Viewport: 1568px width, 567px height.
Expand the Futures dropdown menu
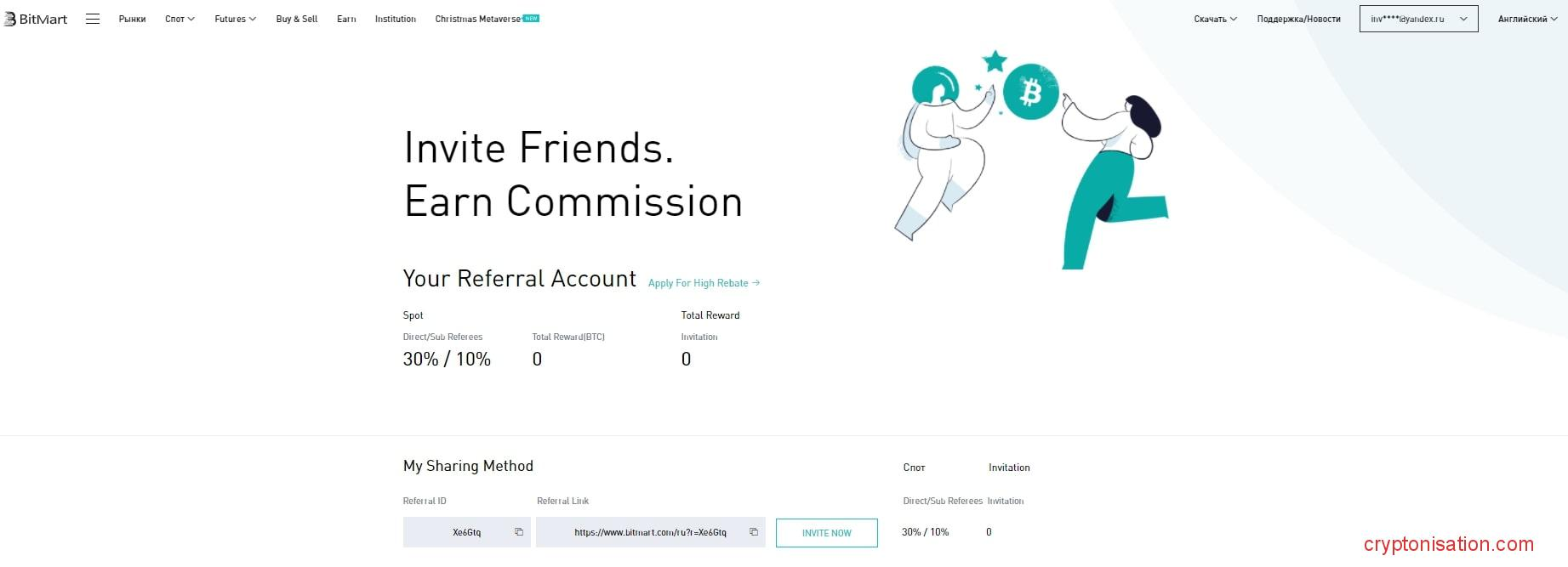(235, 19)
